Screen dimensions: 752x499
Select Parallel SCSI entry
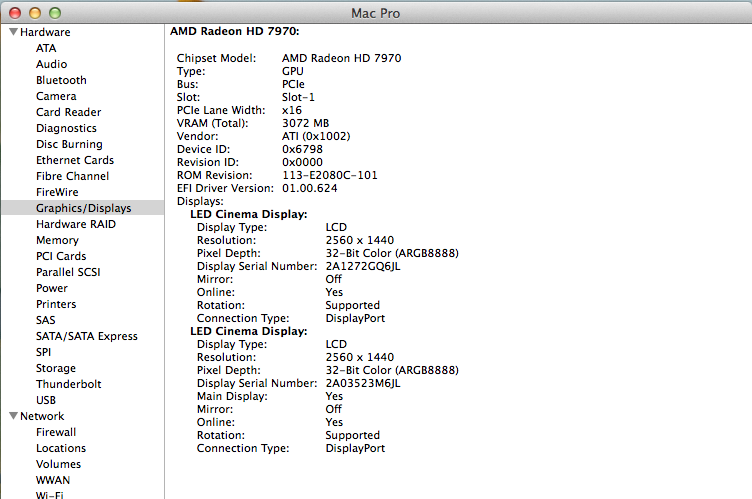pos(68,272)
